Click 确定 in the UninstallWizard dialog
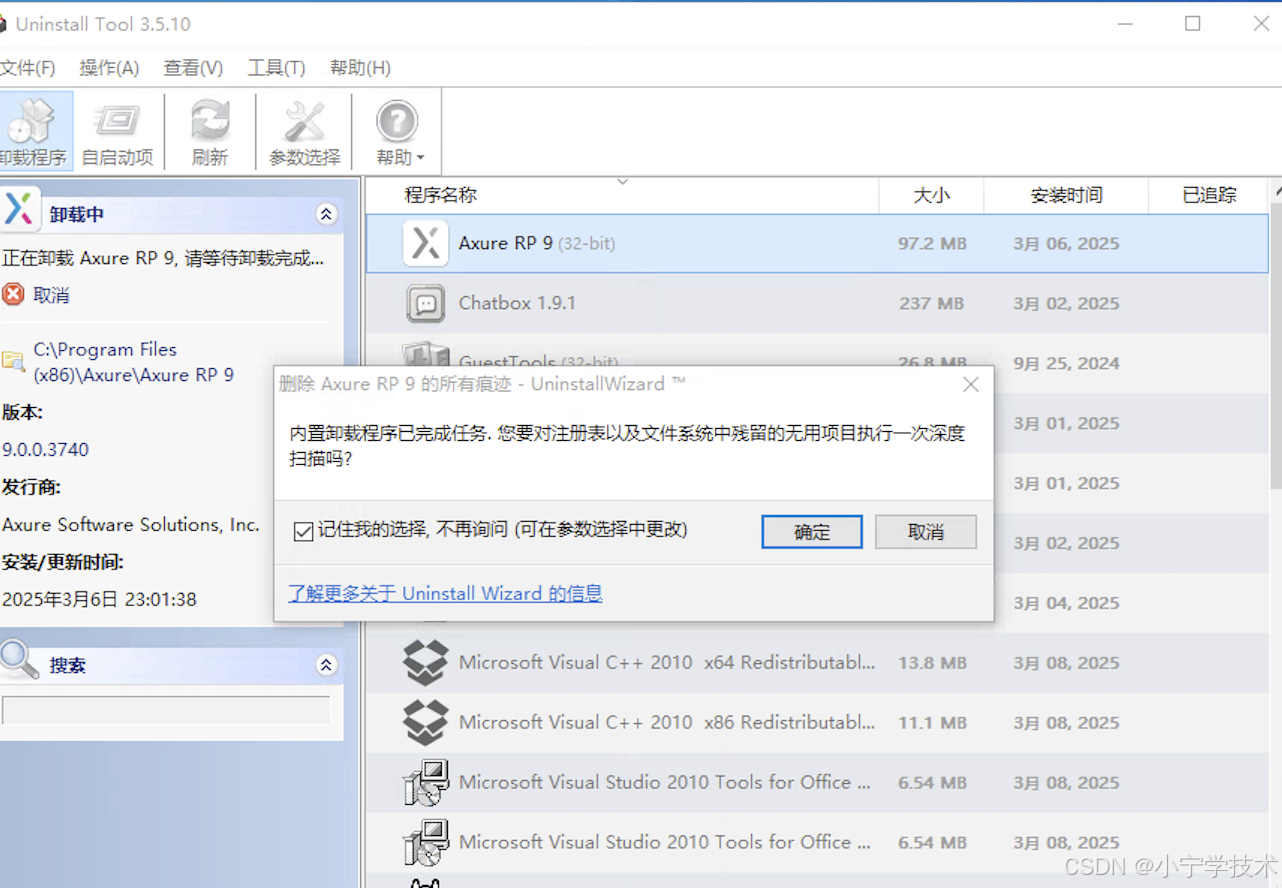 tap(812, 532)
